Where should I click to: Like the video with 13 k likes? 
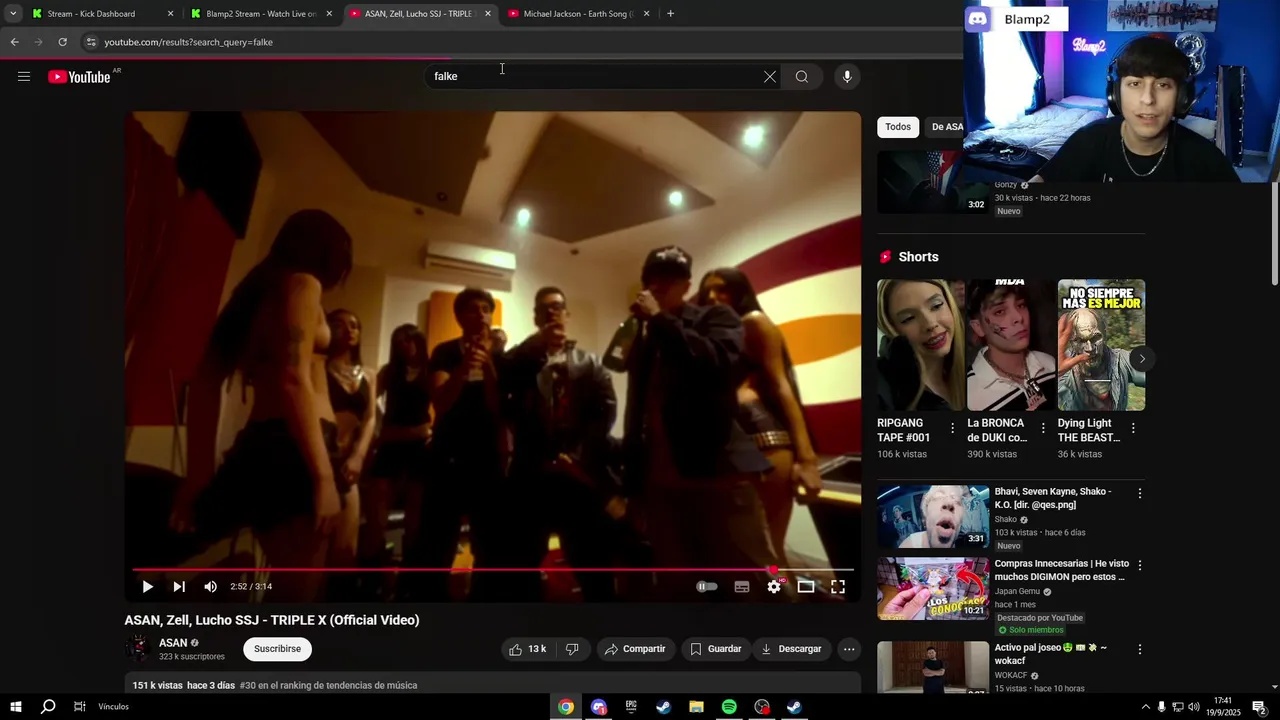(528, 649)
